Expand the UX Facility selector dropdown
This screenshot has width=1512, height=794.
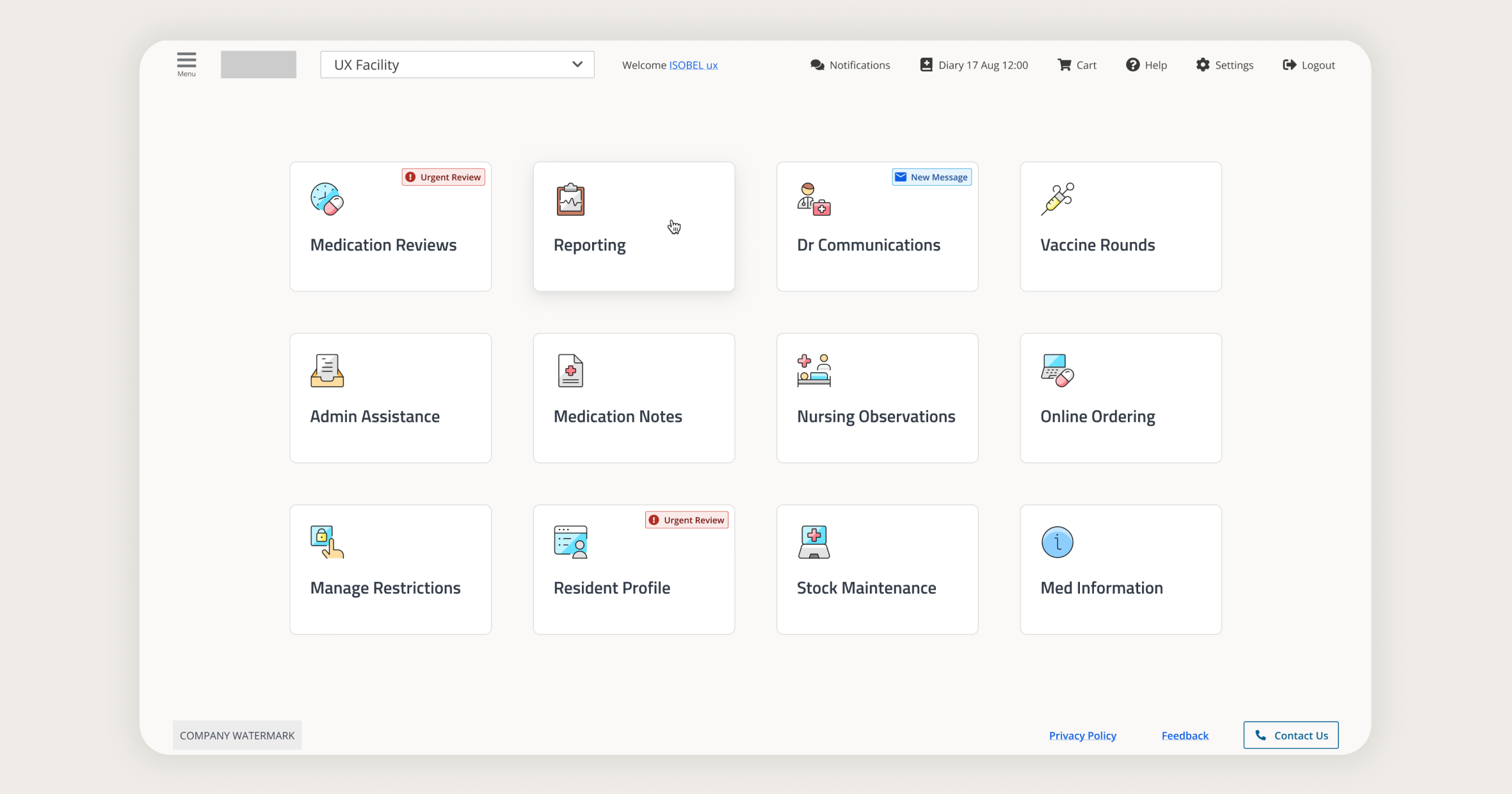click(577, 64)
